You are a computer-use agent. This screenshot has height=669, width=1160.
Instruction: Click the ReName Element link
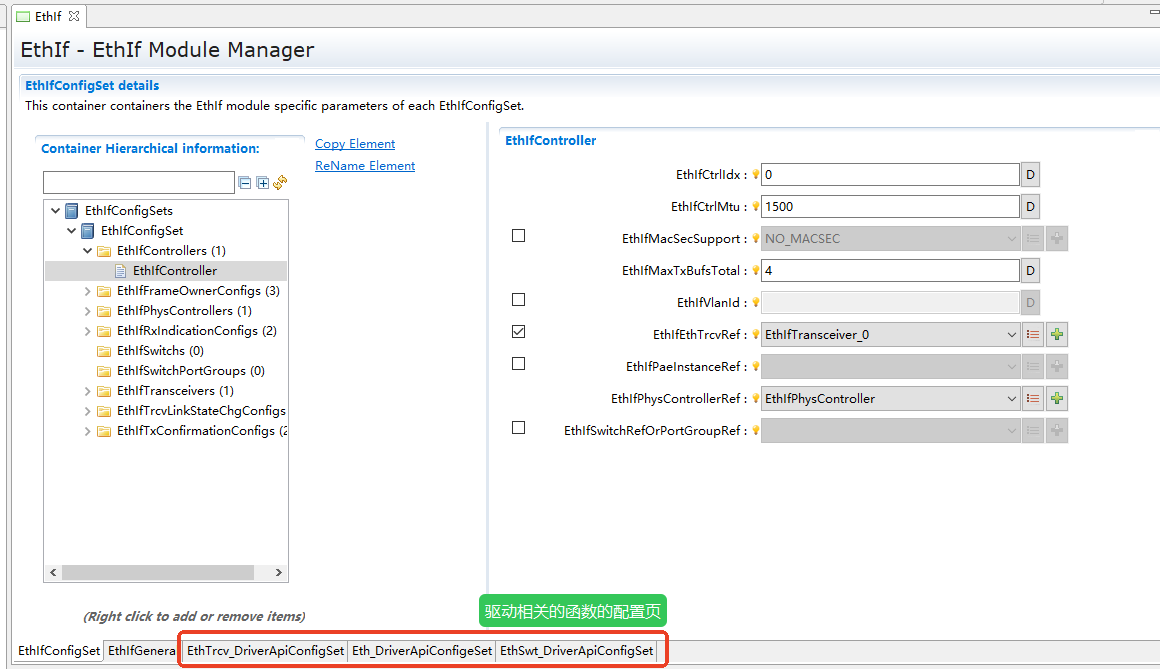[x=364, y=165]
